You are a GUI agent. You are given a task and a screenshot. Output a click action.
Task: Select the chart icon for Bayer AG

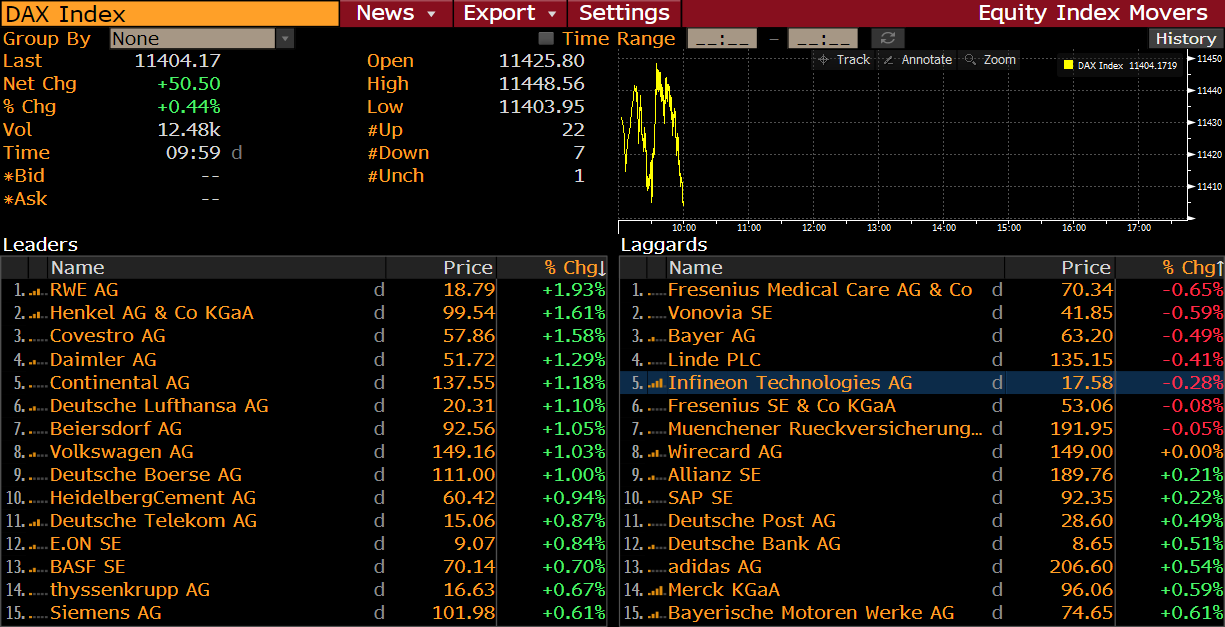(x=656, y=336)
